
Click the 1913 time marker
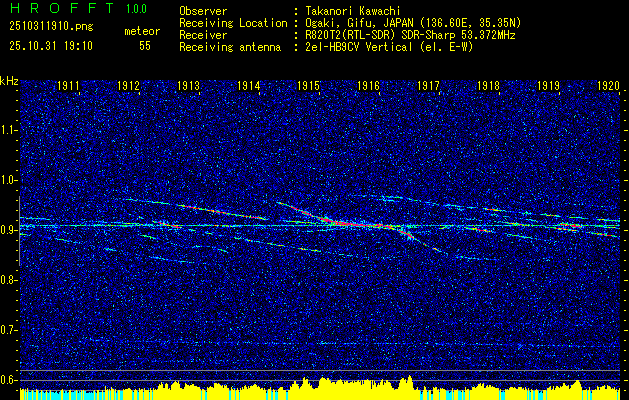[x=188, y=85]
